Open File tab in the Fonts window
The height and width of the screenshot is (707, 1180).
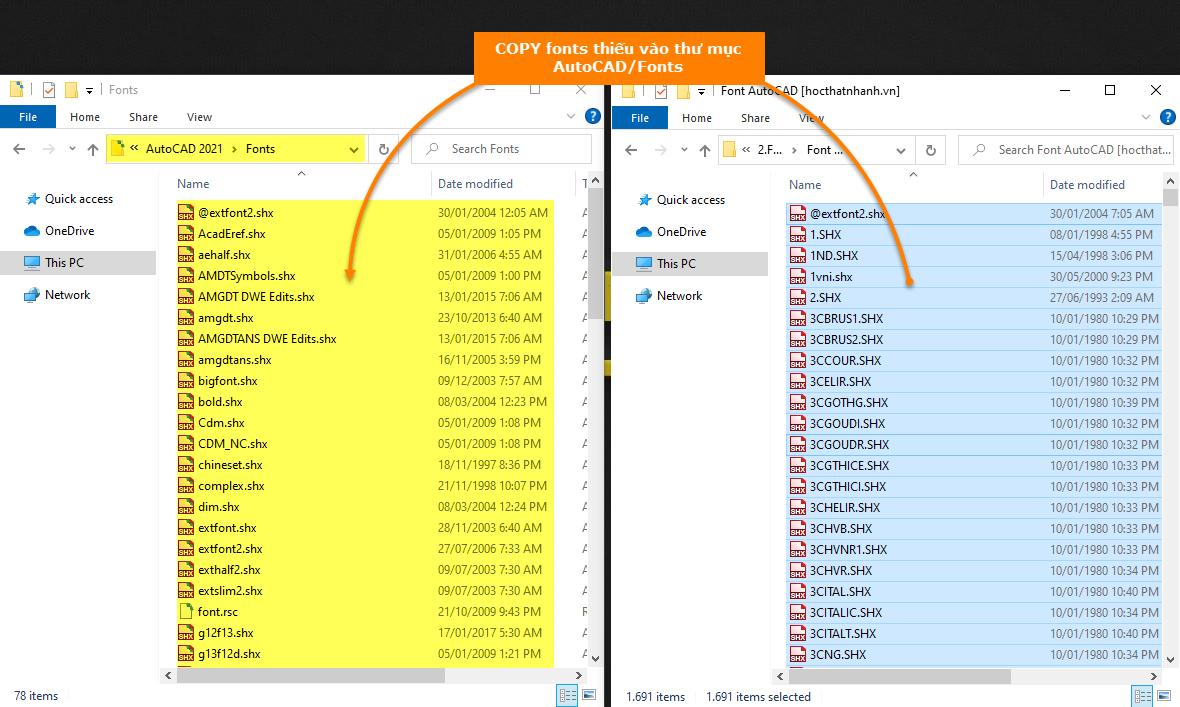tap(28, 117)
